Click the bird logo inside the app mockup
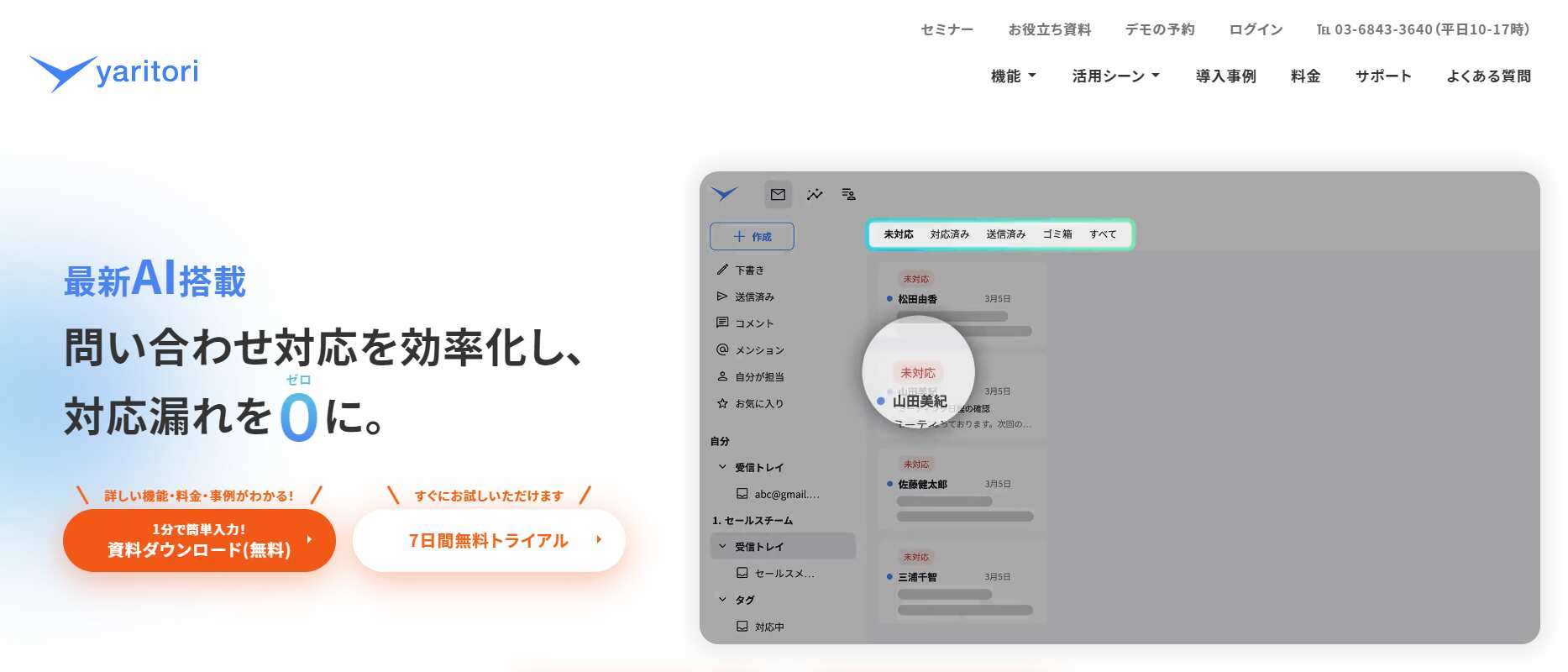This screenshot has height=672, width=1568. [724, 194]
